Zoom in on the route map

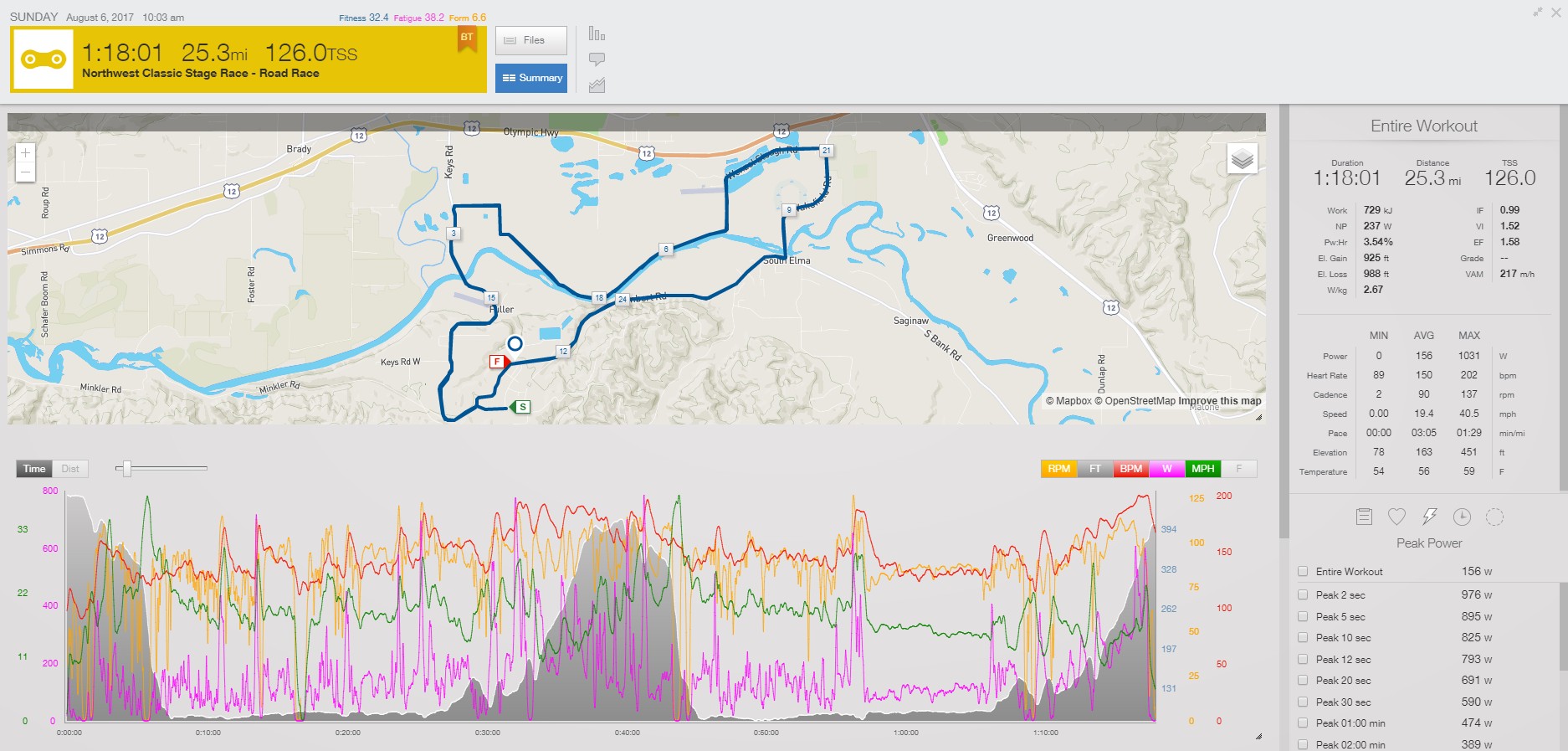[25, 153]
